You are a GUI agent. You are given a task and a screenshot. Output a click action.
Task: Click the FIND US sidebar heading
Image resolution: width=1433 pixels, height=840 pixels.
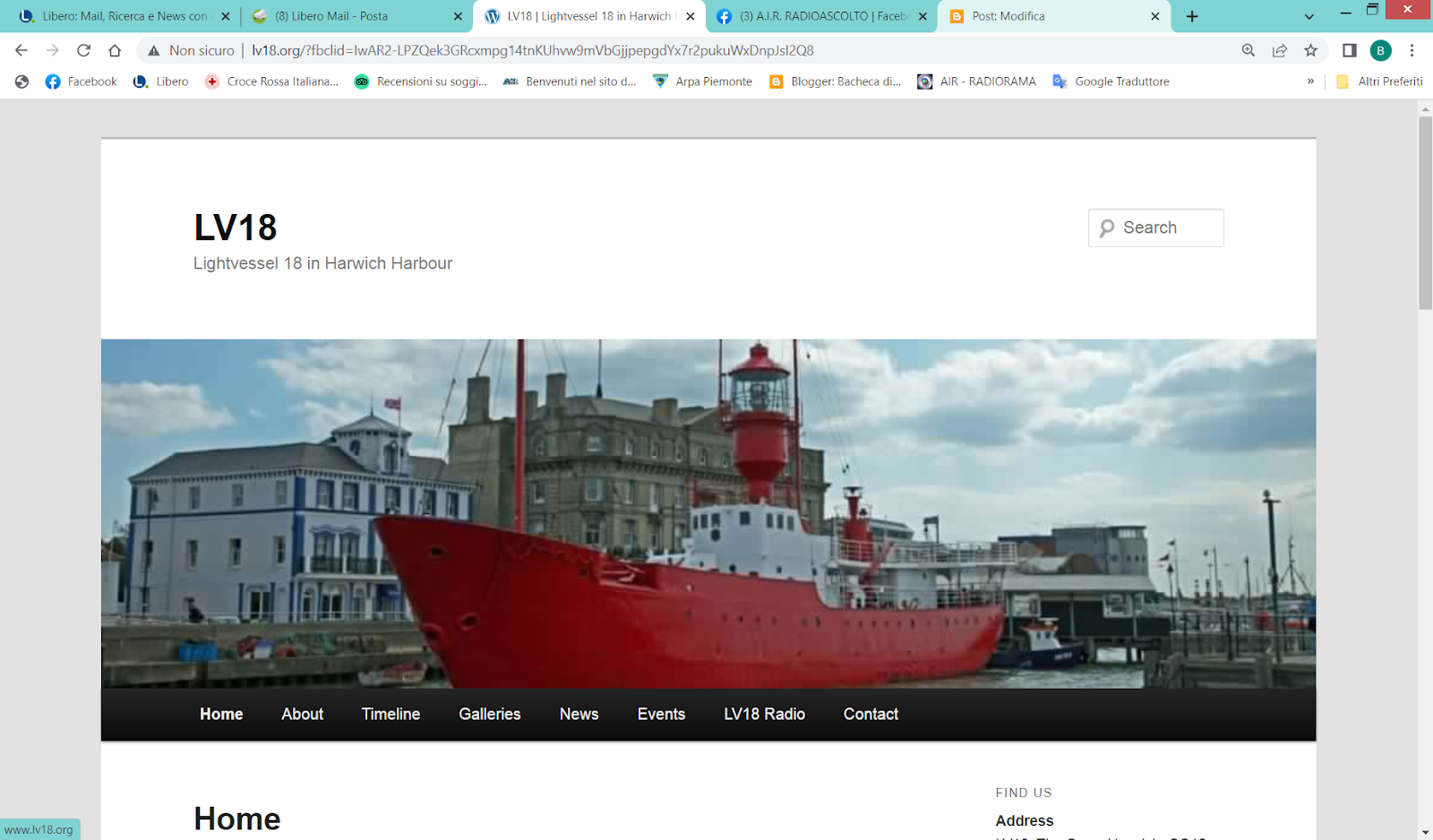(1024, 793)
